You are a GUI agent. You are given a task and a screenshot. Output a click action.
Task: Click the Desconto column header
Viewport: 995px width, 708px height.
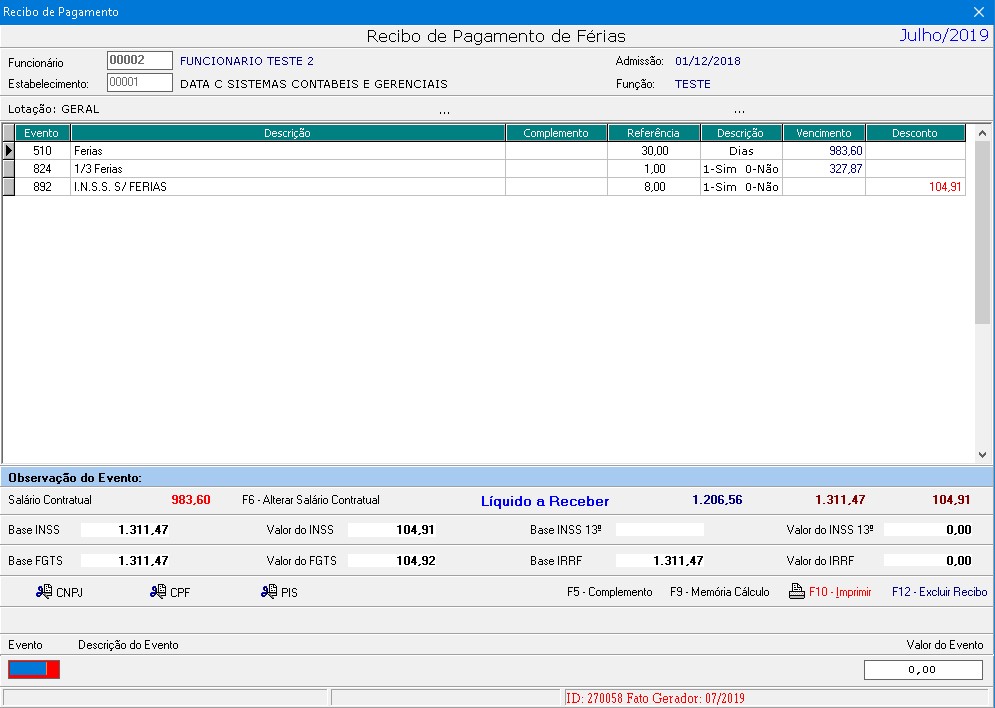tap(915, 133)
